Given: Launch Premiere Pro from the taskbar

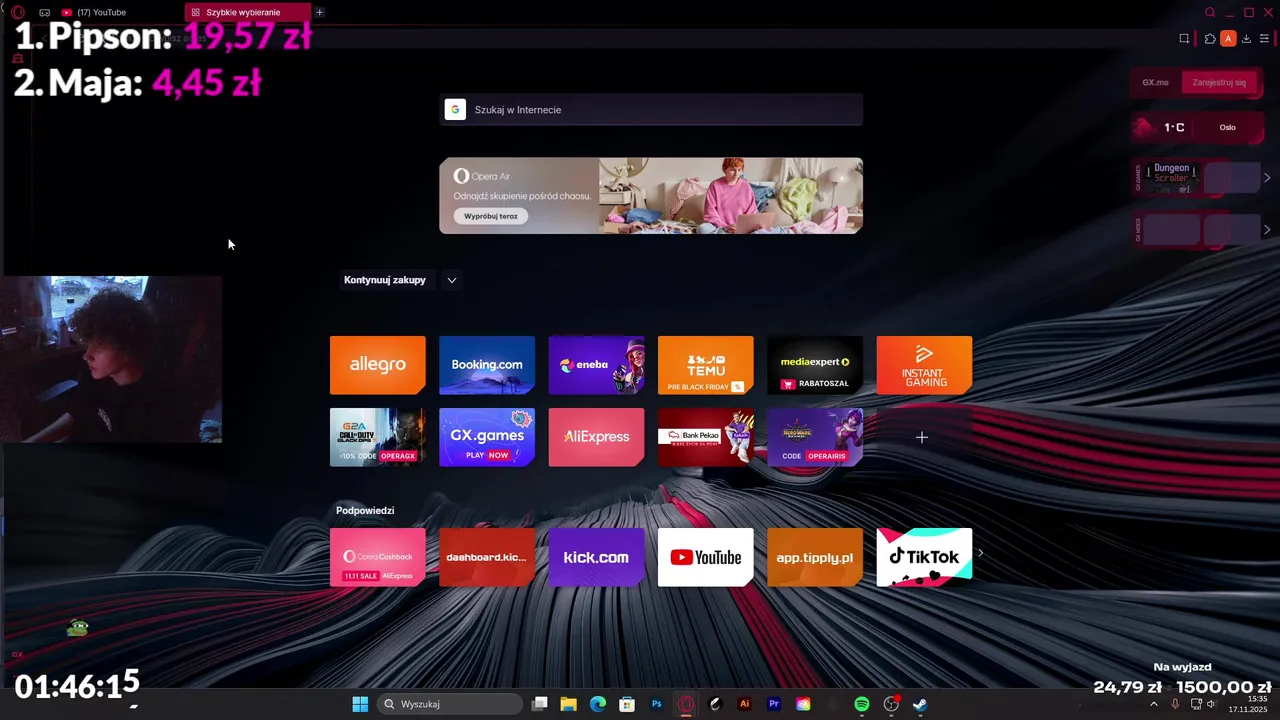Looking at the screenshot, I should click(x=774, y=704).
